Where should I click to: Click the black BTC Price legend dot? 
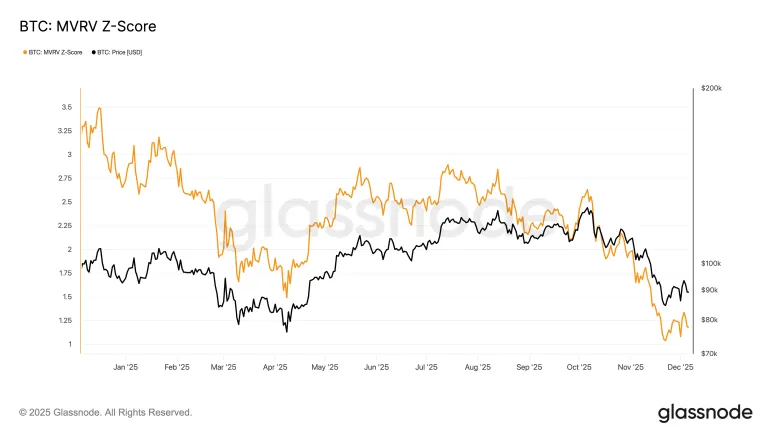[93, 52]
